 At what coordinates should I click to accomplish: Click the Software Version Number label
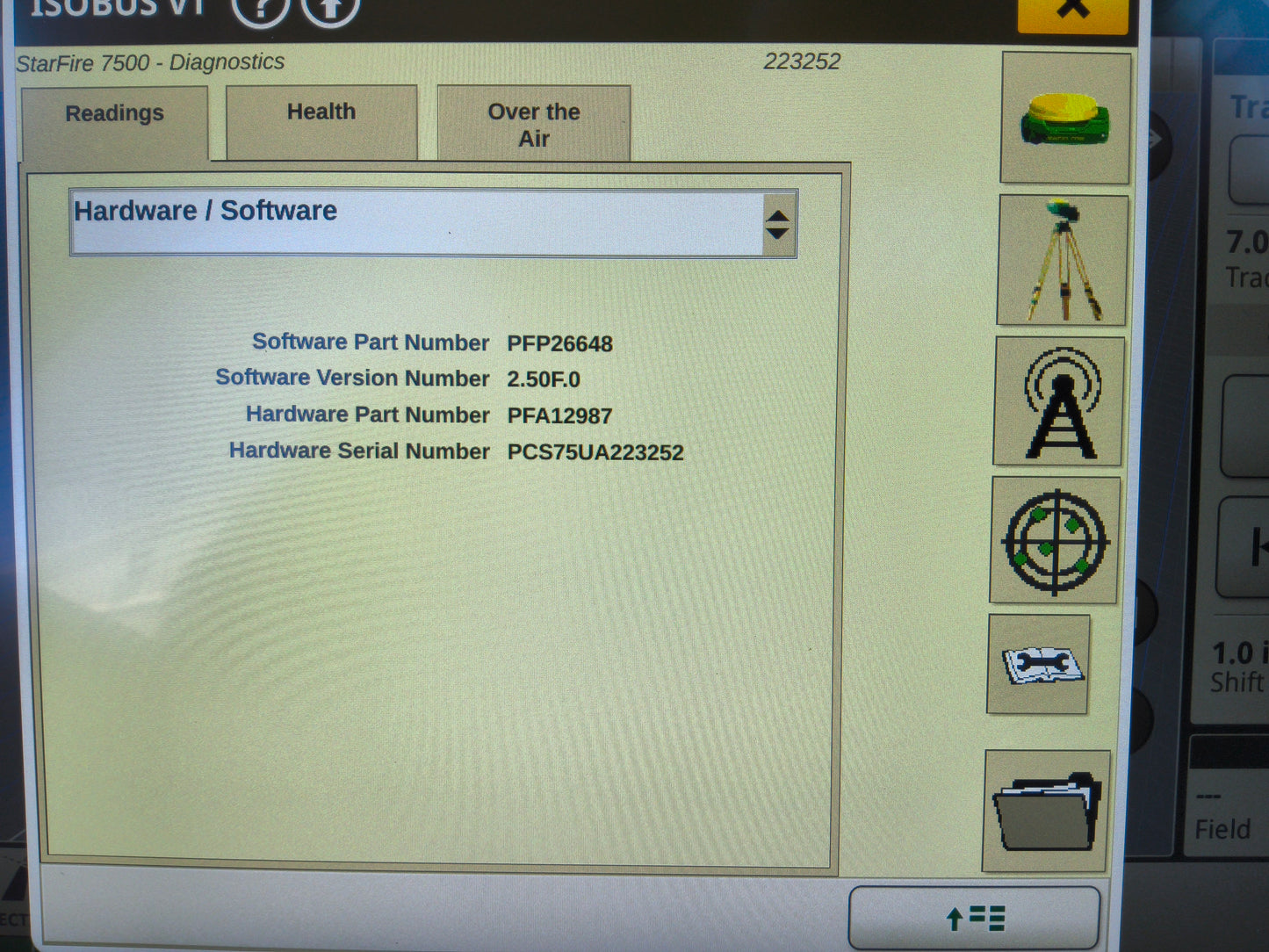point(352,378)
